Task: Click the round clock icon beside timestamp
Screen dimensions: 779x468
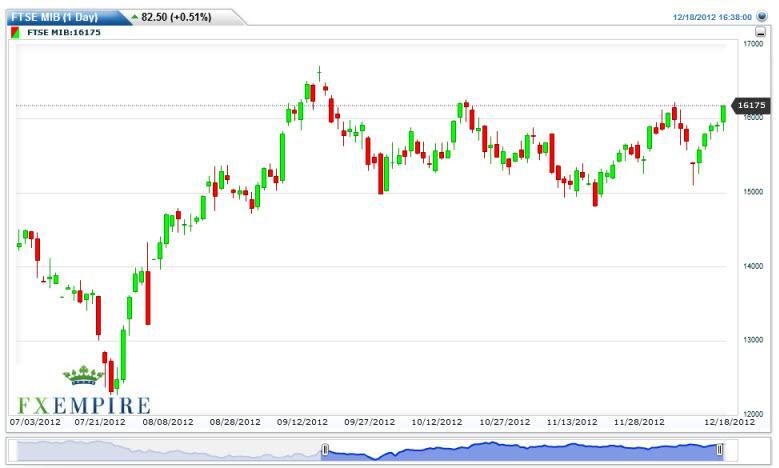Action: tap(764, 17)
